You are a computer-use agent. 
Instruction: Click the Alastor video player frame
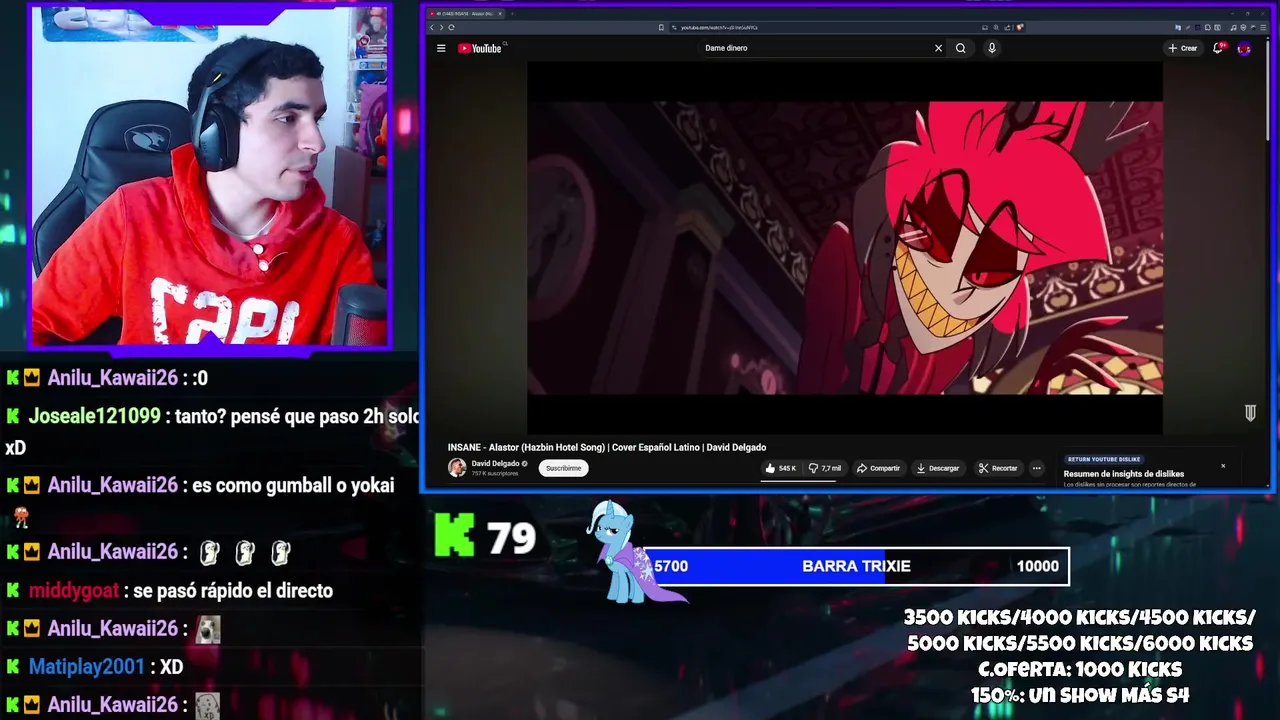pos(845,248)
